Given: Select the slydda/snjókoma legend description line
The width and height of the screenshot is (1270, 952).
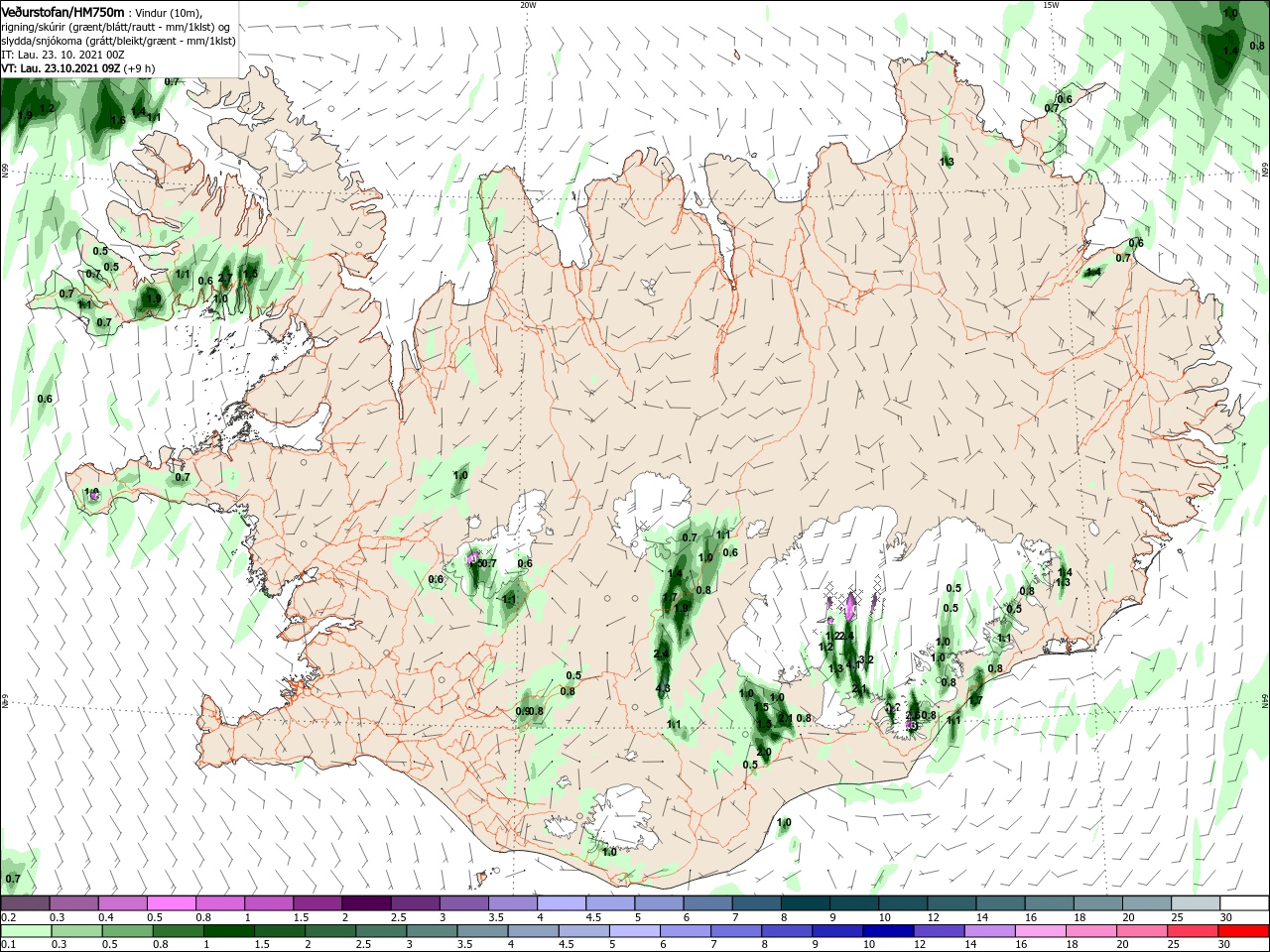Looking at the screenshot, I should 117,41.
